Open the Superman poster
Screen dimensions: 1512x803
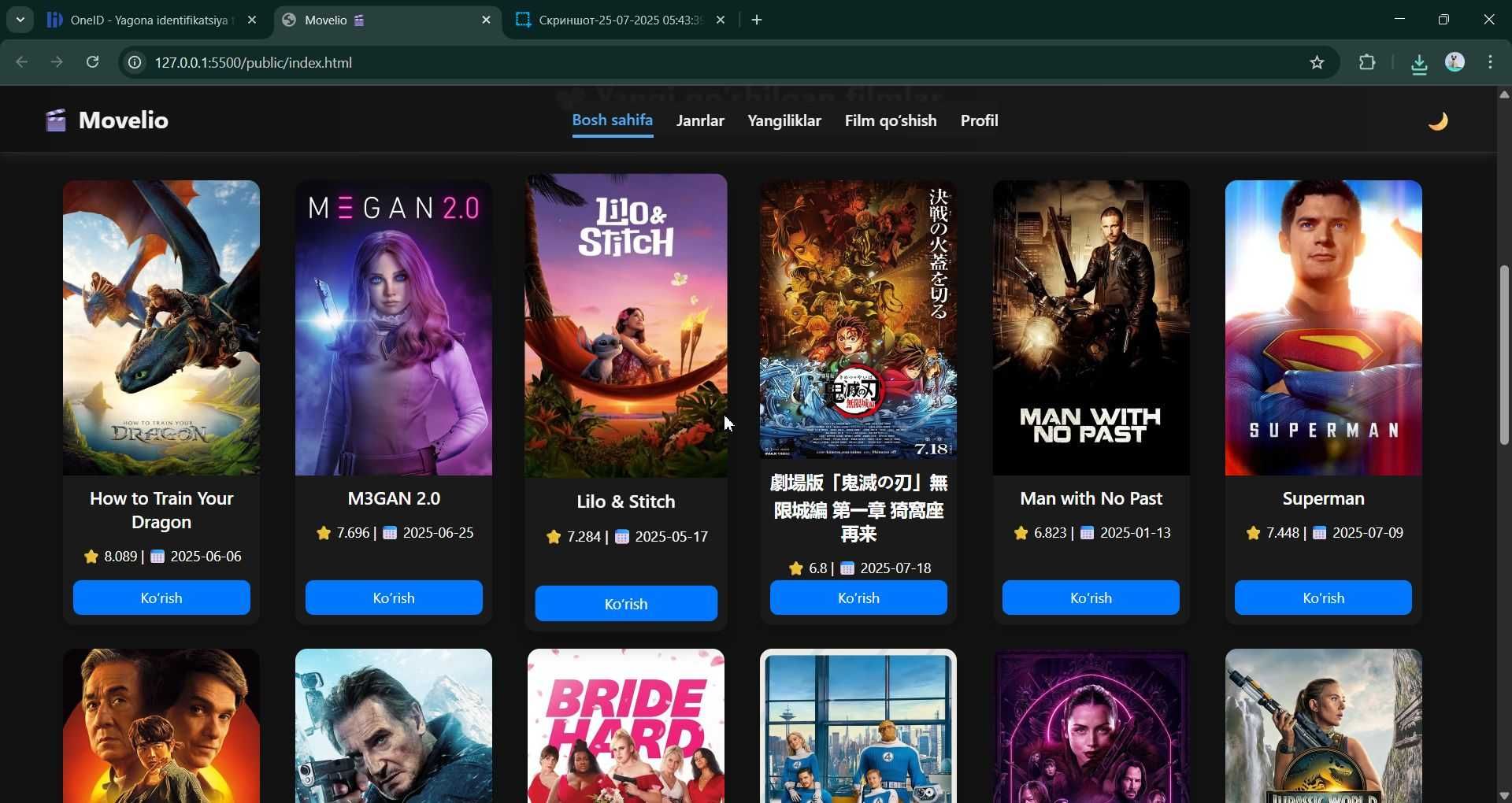click(1323, 327)
